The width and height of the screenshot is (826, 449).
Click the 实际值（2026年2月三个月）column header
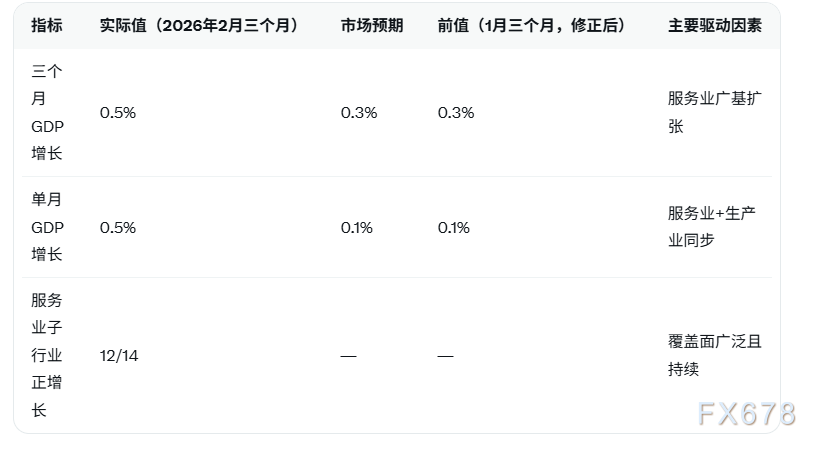(x=199, y=26)
